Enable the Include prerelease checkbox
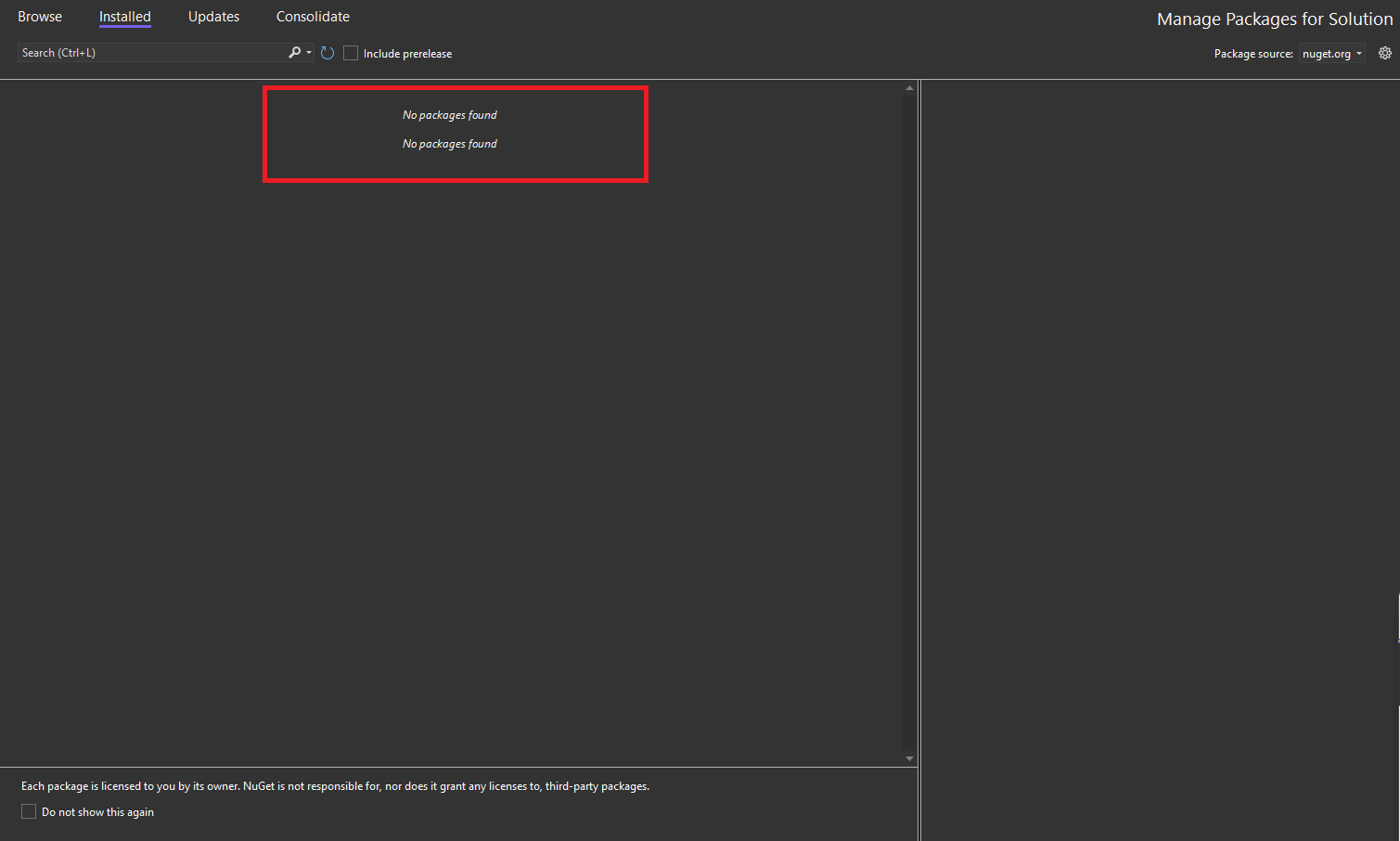1400x841 pixels. click(351, 54)
